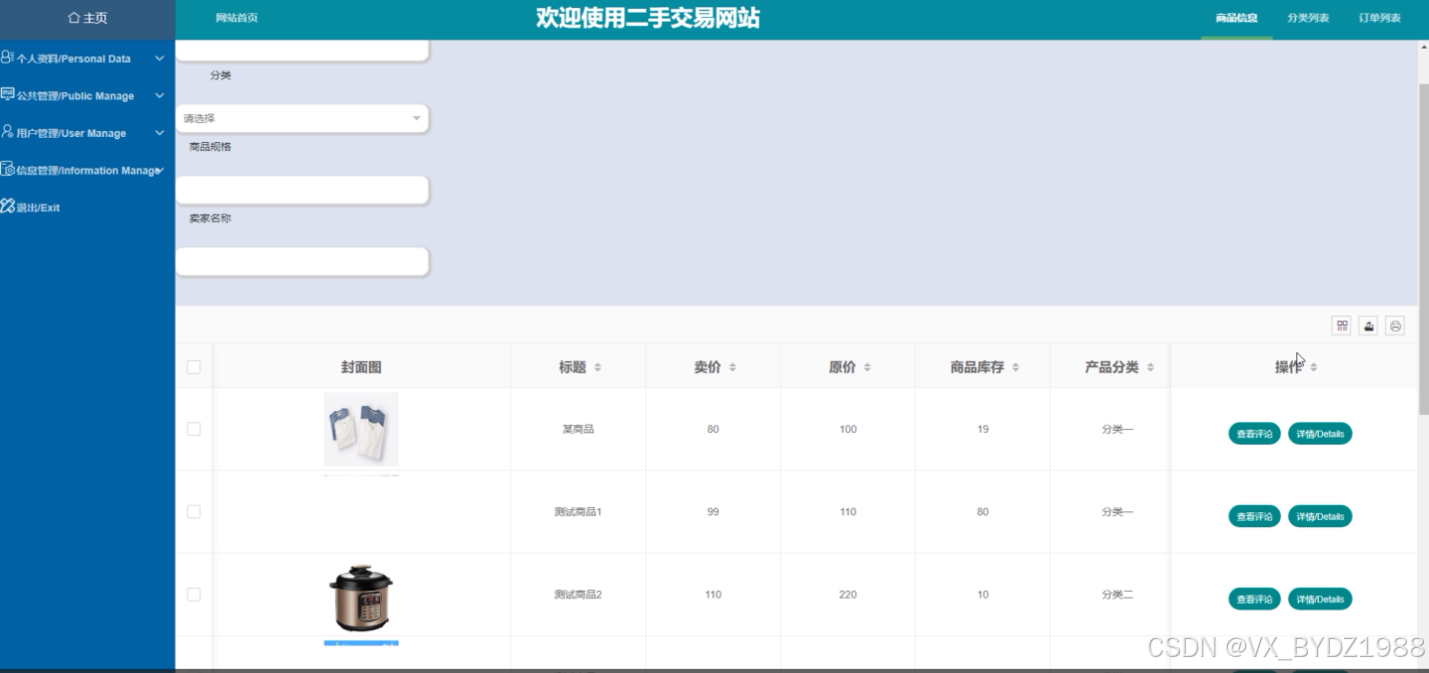
Task: Open 网站首页 in top bar
Action: [x=237, y=18]
